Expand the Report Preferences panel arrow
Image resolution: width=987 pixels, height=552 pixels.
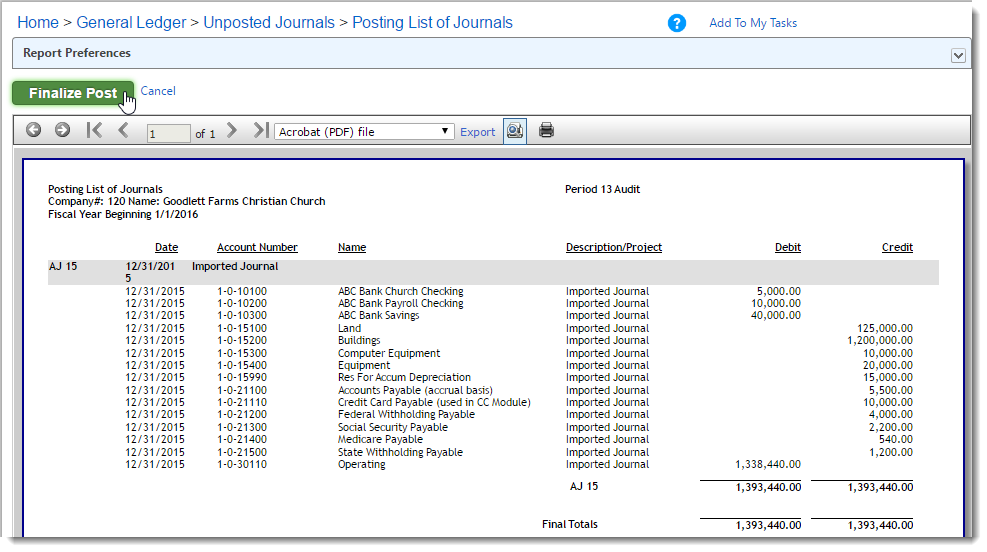(958, 55)
